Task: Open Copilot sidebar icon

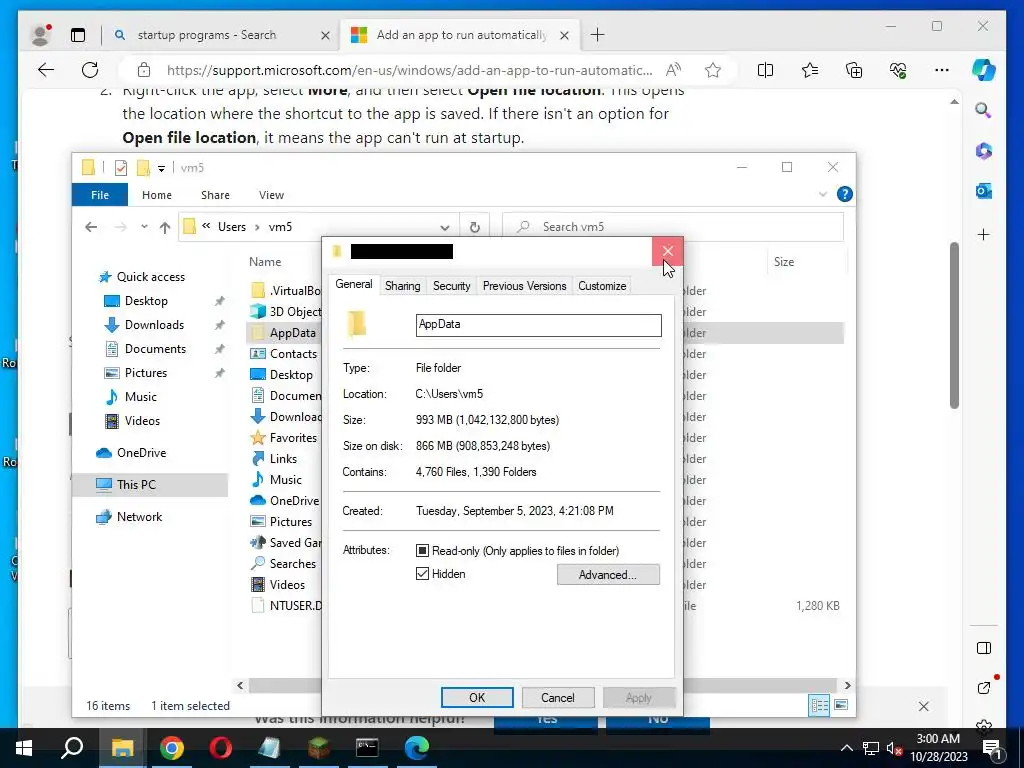Action: click(x=984, y=70)
